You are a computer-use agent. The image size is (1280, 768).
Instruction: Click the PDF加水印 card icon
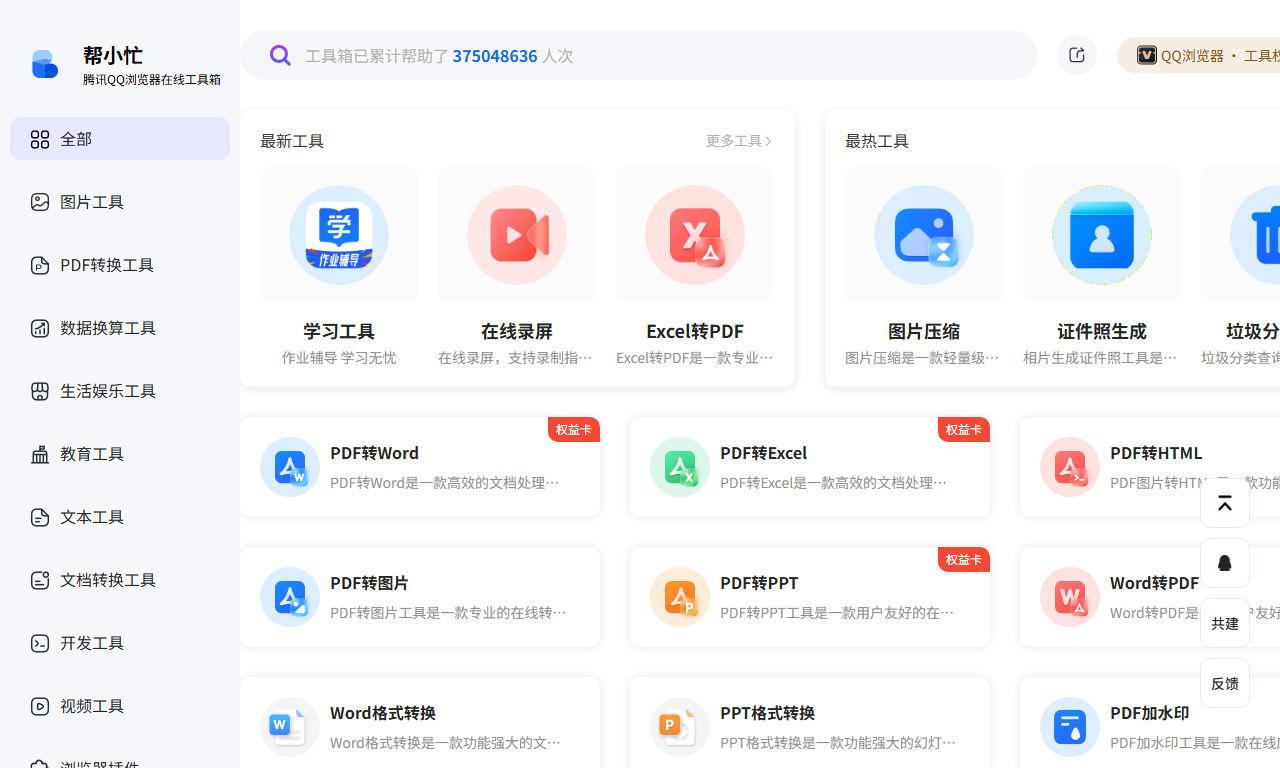1070,727
